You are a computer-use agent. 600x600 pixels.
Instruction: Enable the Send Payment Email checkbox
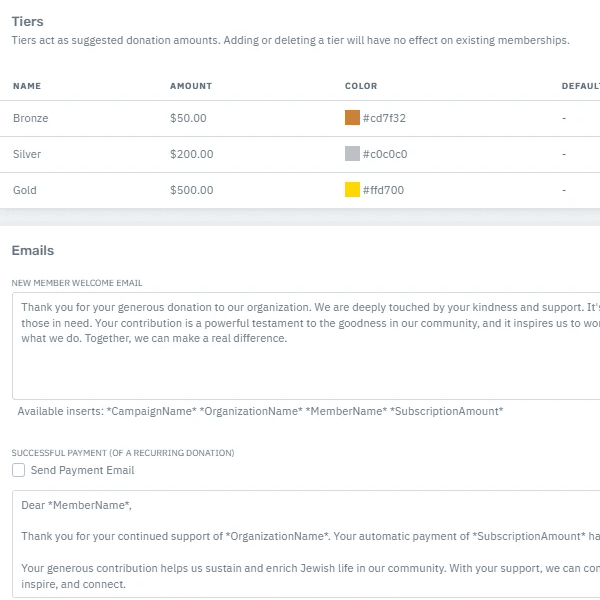point(19,470)
